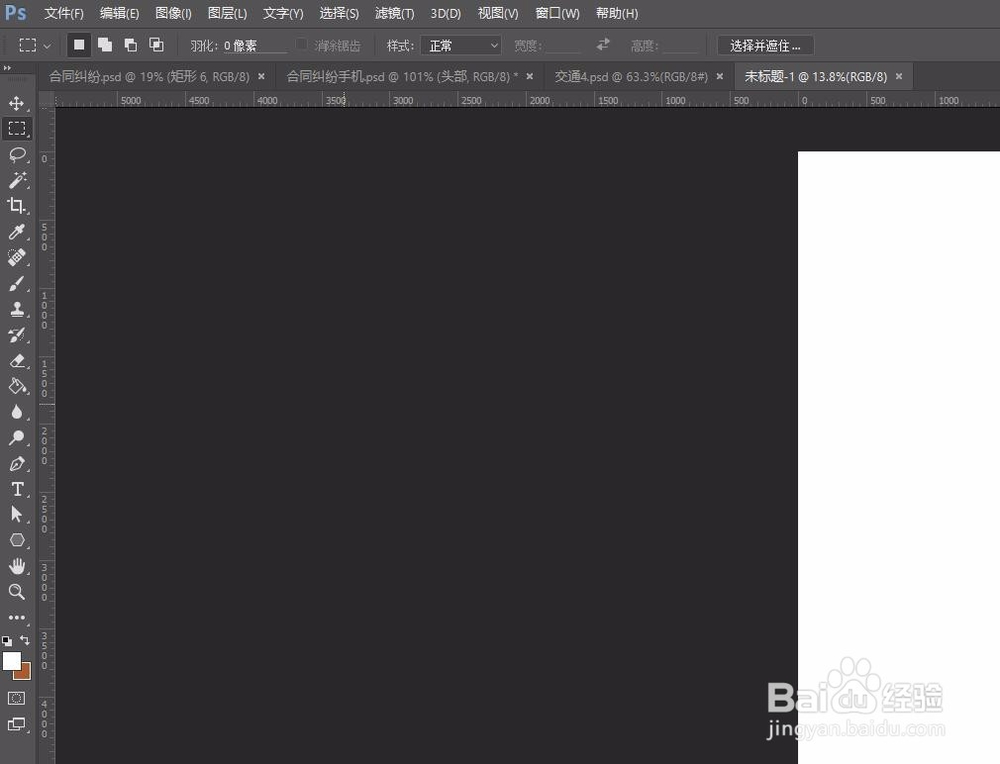The height and width of the screenshot is (764, 1000).
Task: Click the width (宽度) input field
Action: 562,45
